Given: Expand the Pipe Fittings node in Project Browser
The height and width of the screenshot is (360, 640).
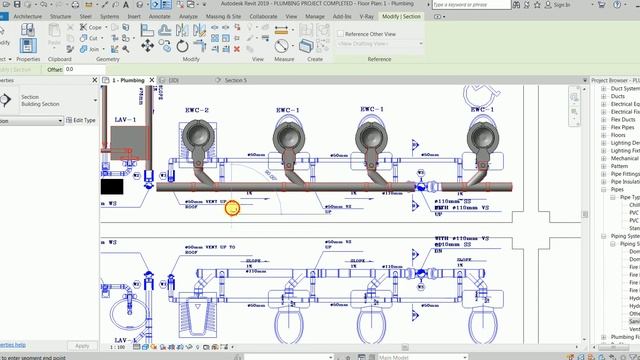Looking at the screenshot, I should coord(604,174).
